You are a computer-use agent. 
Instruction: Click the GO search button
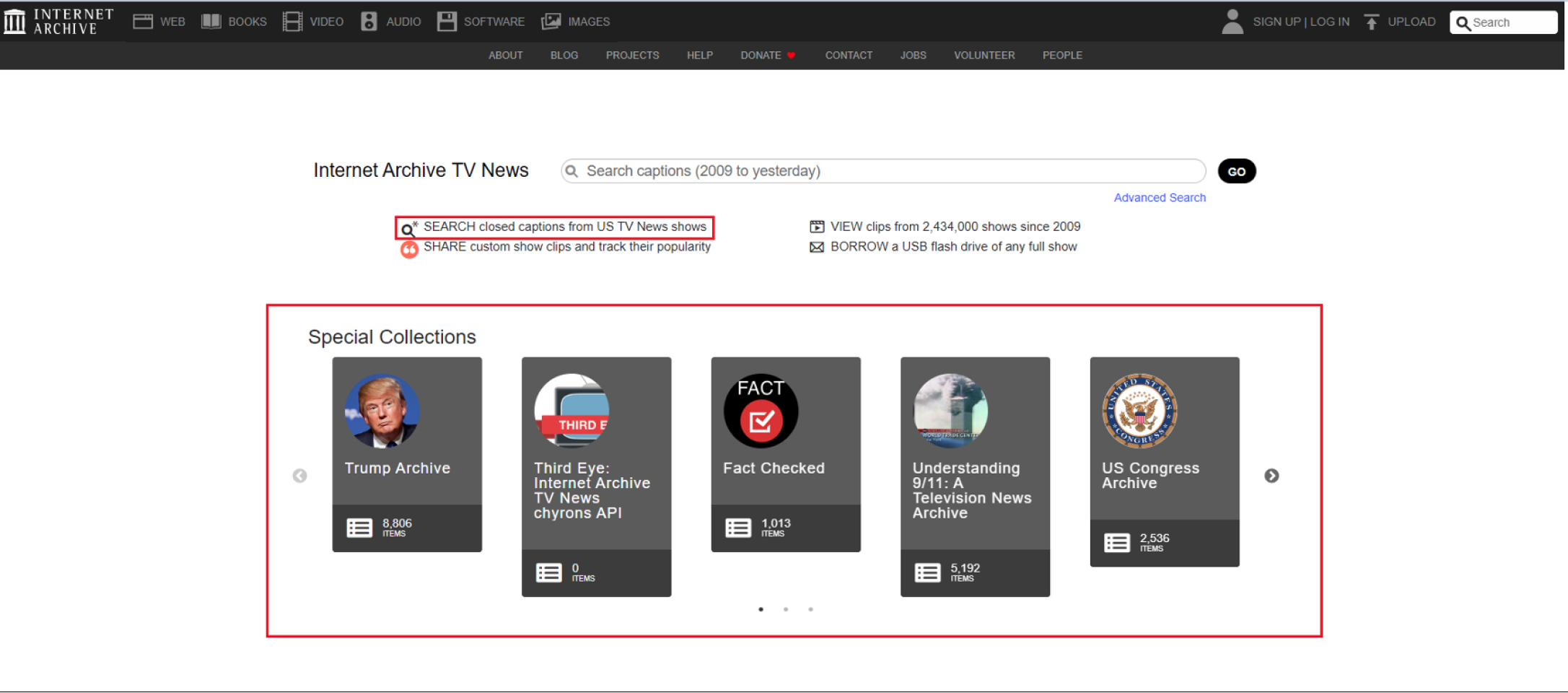tap(1237, 171)
